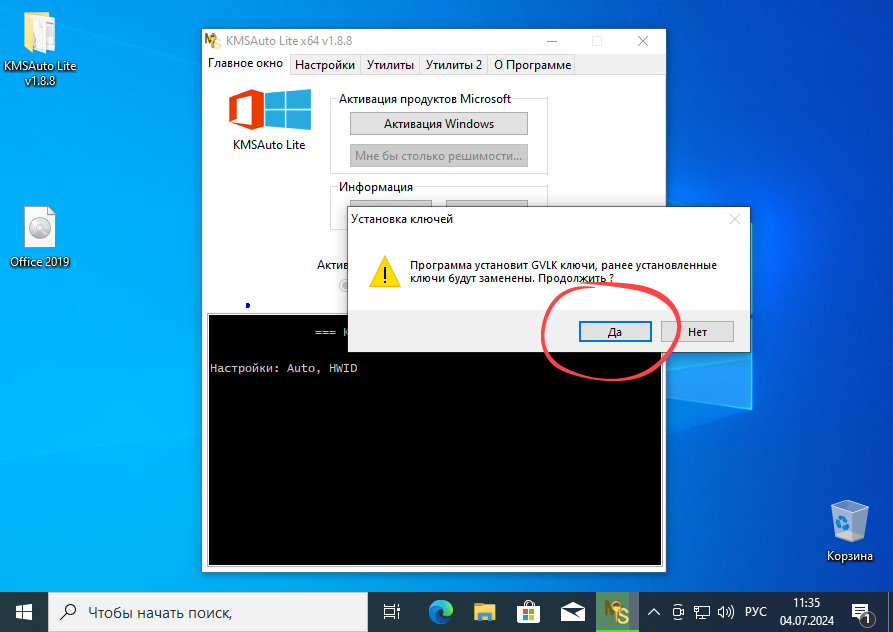
Task: Open the О Программе tab
Action: 532,64
